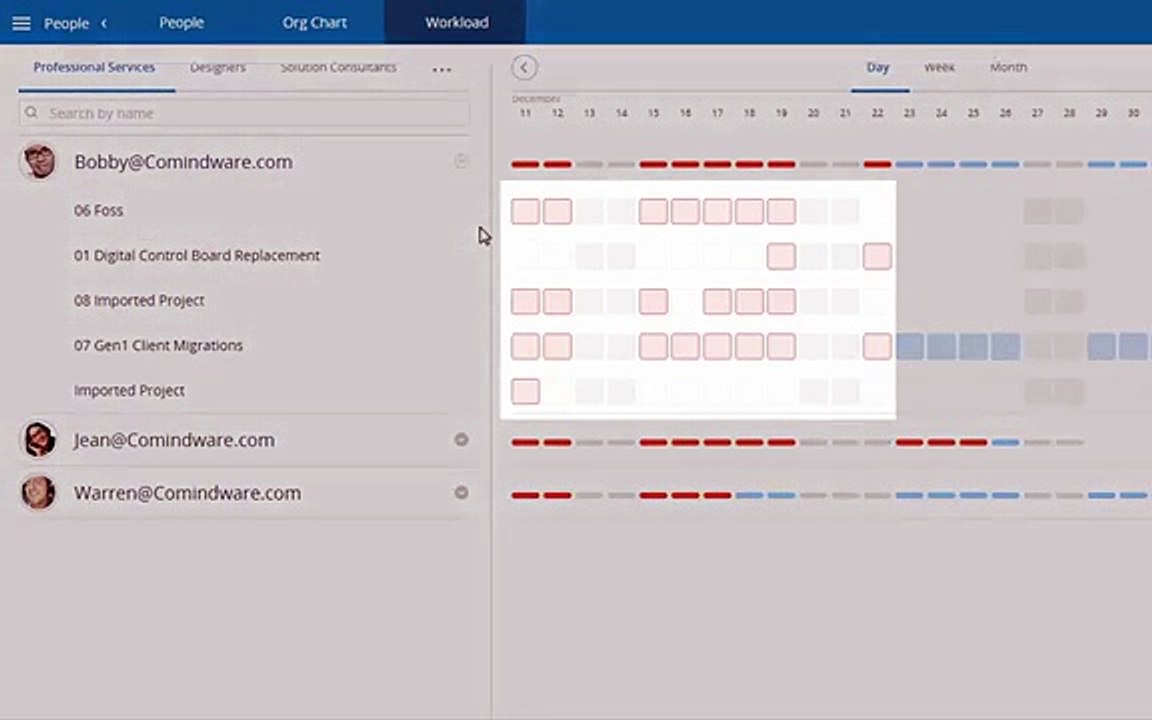The image size is (1152, 720).
Task: Select the Workload tab
Action: click(456, 23)
